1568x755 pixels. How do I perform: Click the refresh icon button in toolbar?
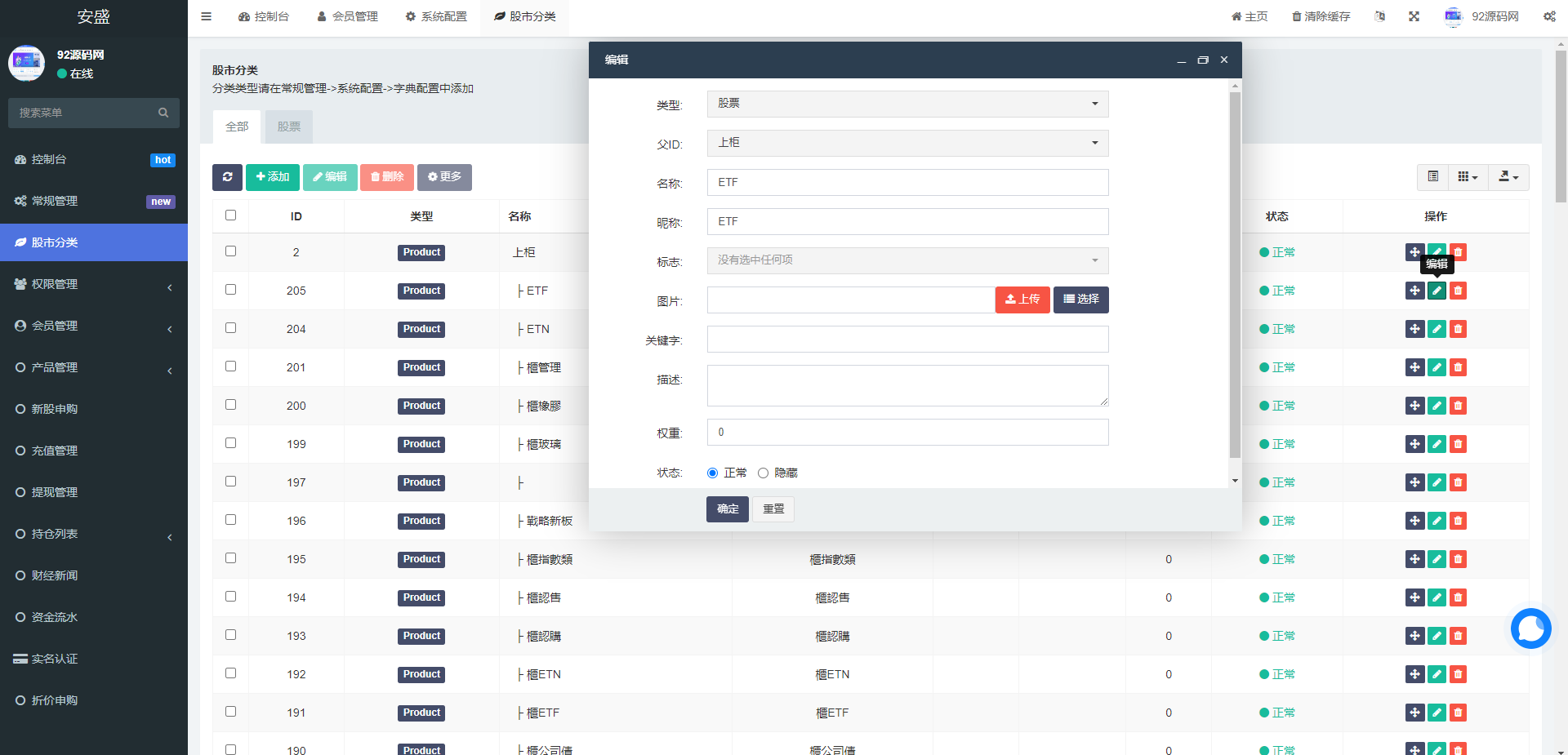coord(227,177)
